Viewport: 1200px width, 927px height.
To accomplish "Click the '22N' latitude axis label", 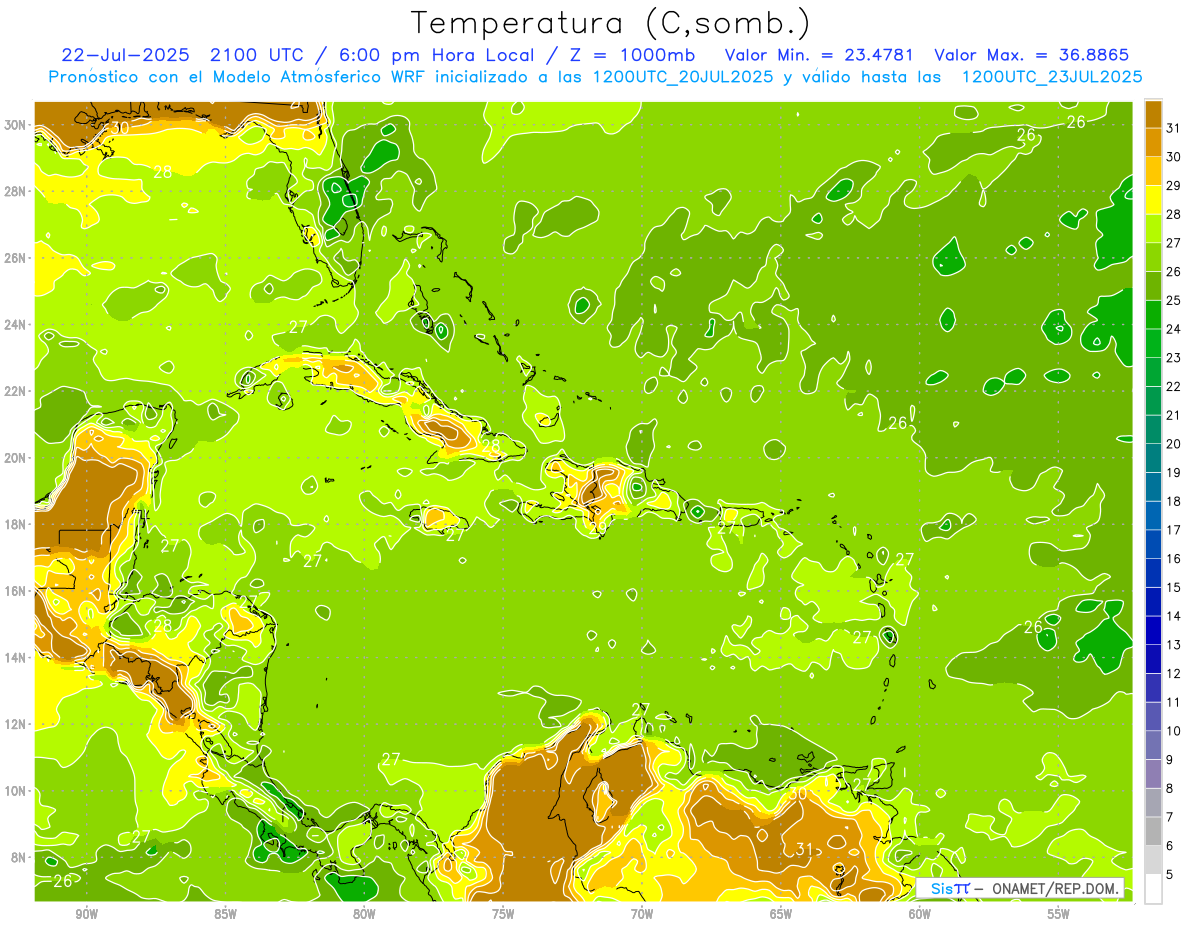I will tap(17, 391).
